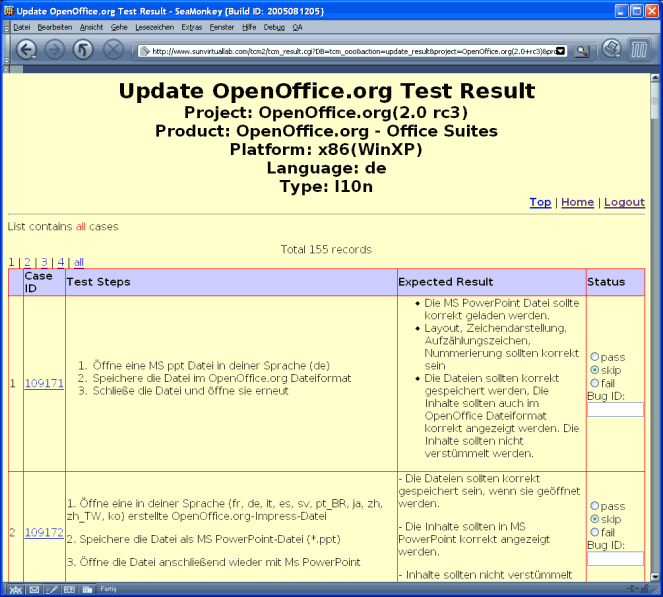Open the URL history dropdown arrow

560,50
